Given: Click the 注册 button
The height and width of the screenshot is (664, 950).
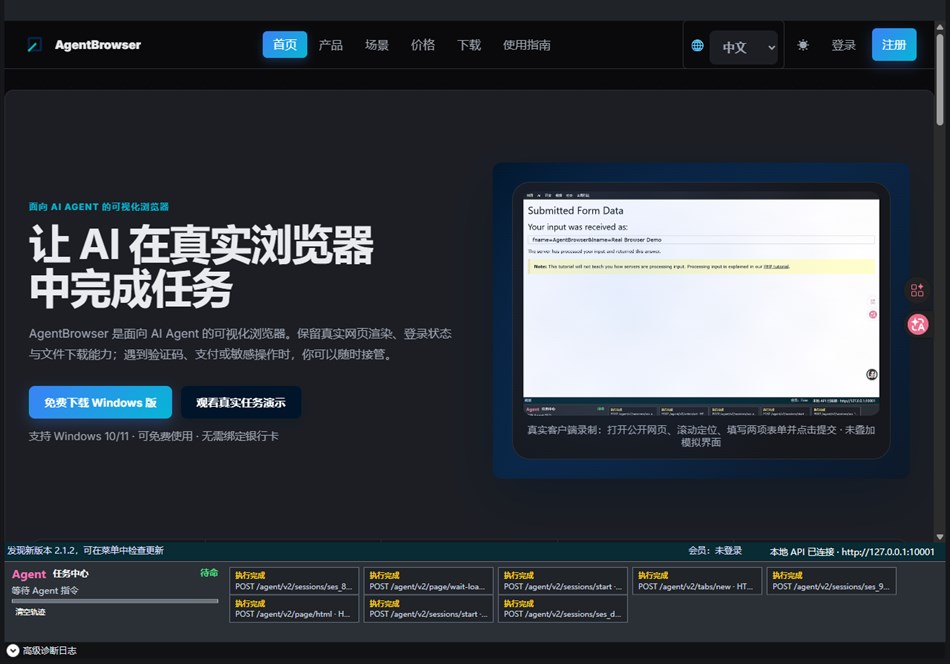Looking at the screenshot, I should 894,45.
